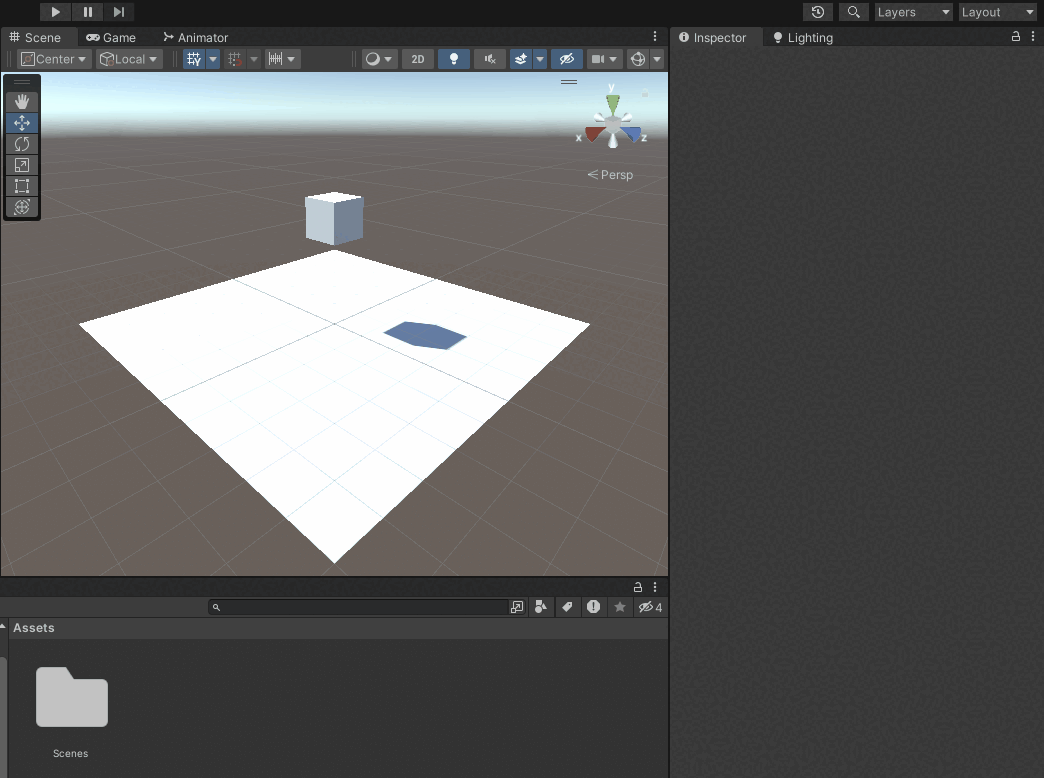Image resolution: width=1044 pixels, height=778 pixels.
Task: Toggle grid visibility icon in Scene toolbar
Action: click(194, 59)
